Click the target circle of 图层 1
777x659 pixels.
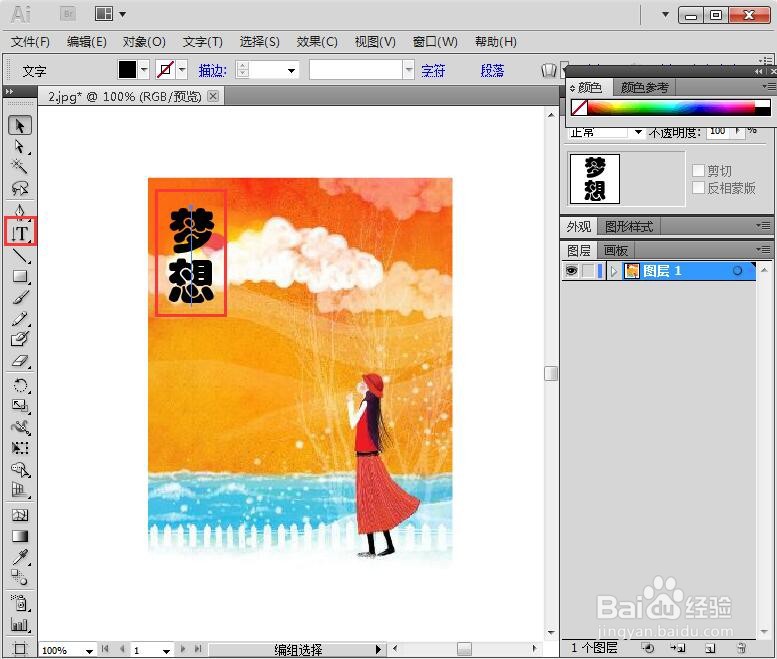[x=737, y=271]
